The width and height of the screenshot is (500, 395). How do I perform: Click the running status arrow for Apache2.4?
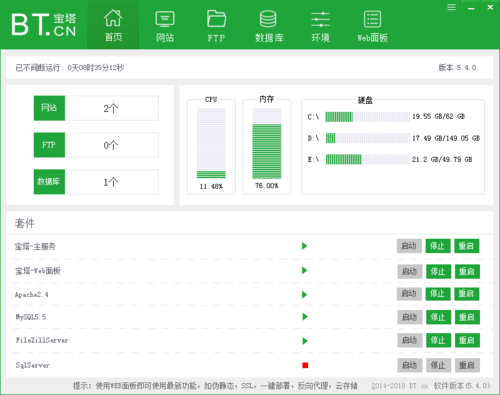(x=304, y=295)
